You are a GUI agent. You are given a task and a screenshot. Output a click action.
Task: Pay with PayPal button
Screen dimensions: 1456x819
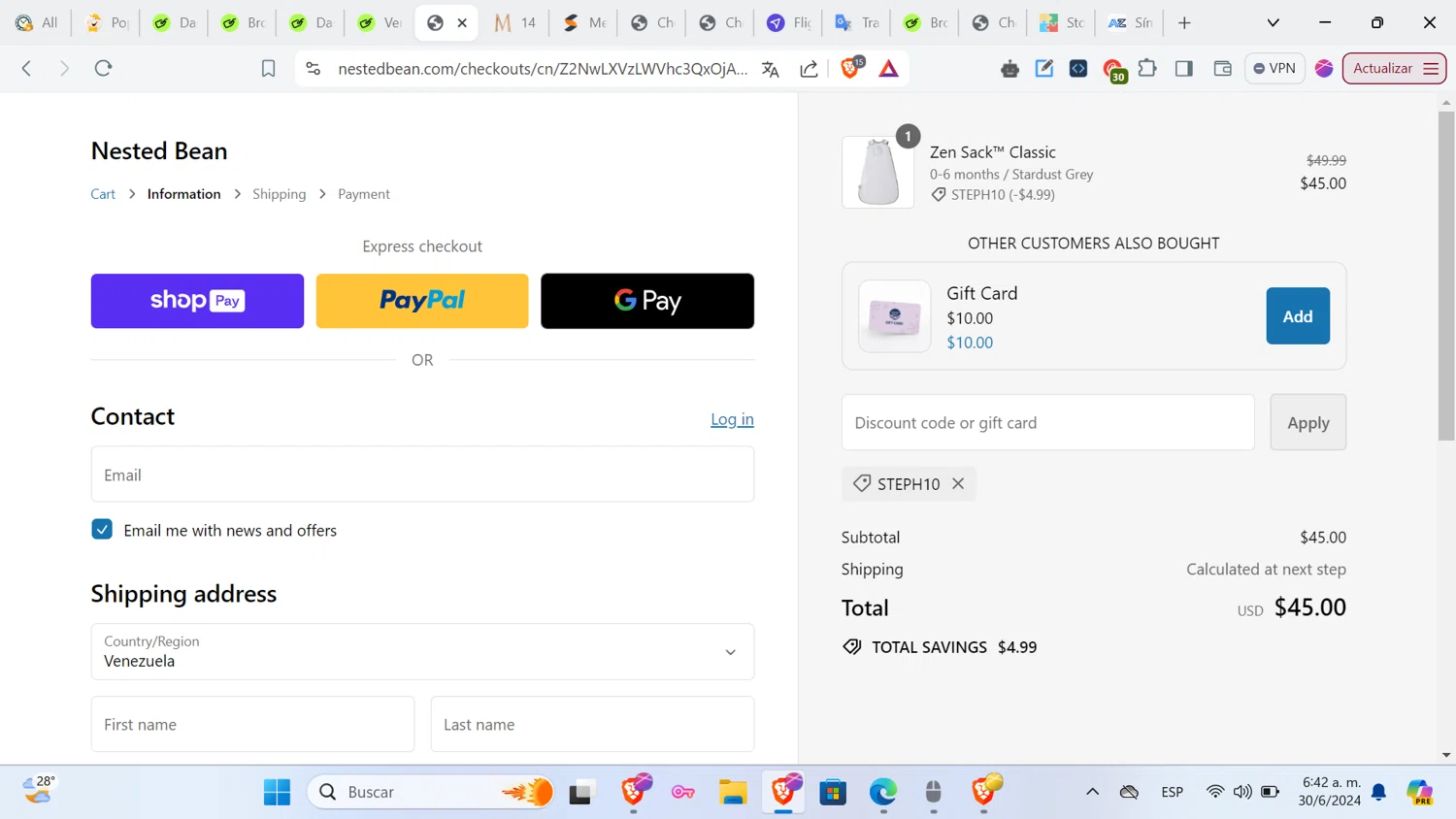pos(422,301)
